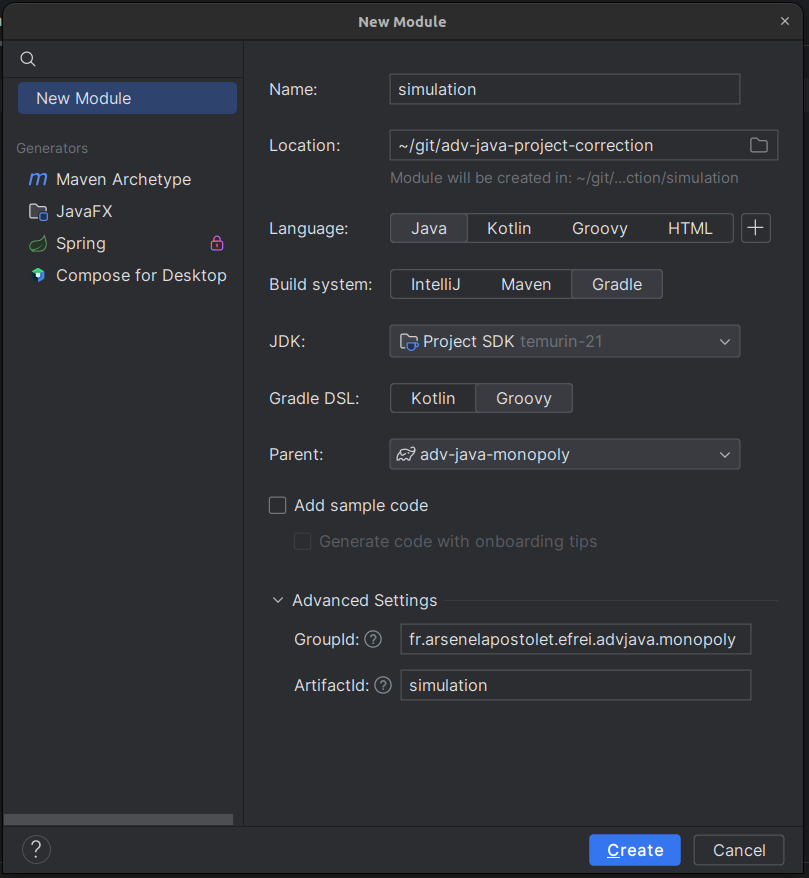Click the GroupId help question mark

[373, 639]
